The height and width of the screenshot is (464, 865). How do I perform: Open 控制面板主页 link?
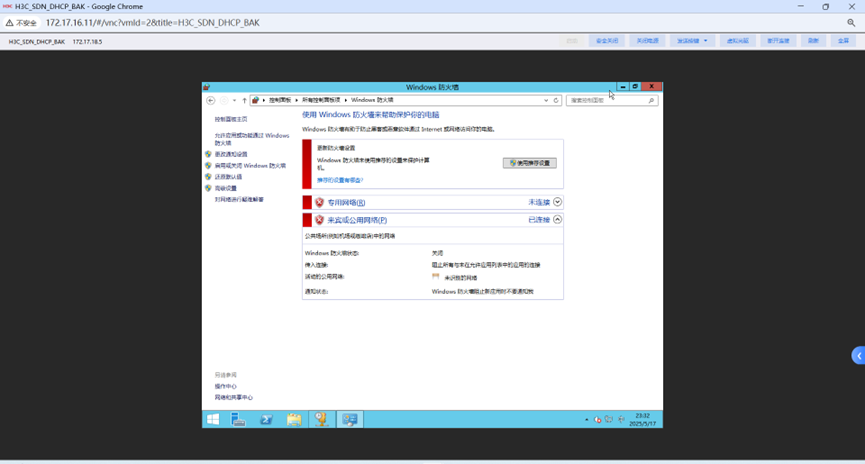tap(231, 119)
